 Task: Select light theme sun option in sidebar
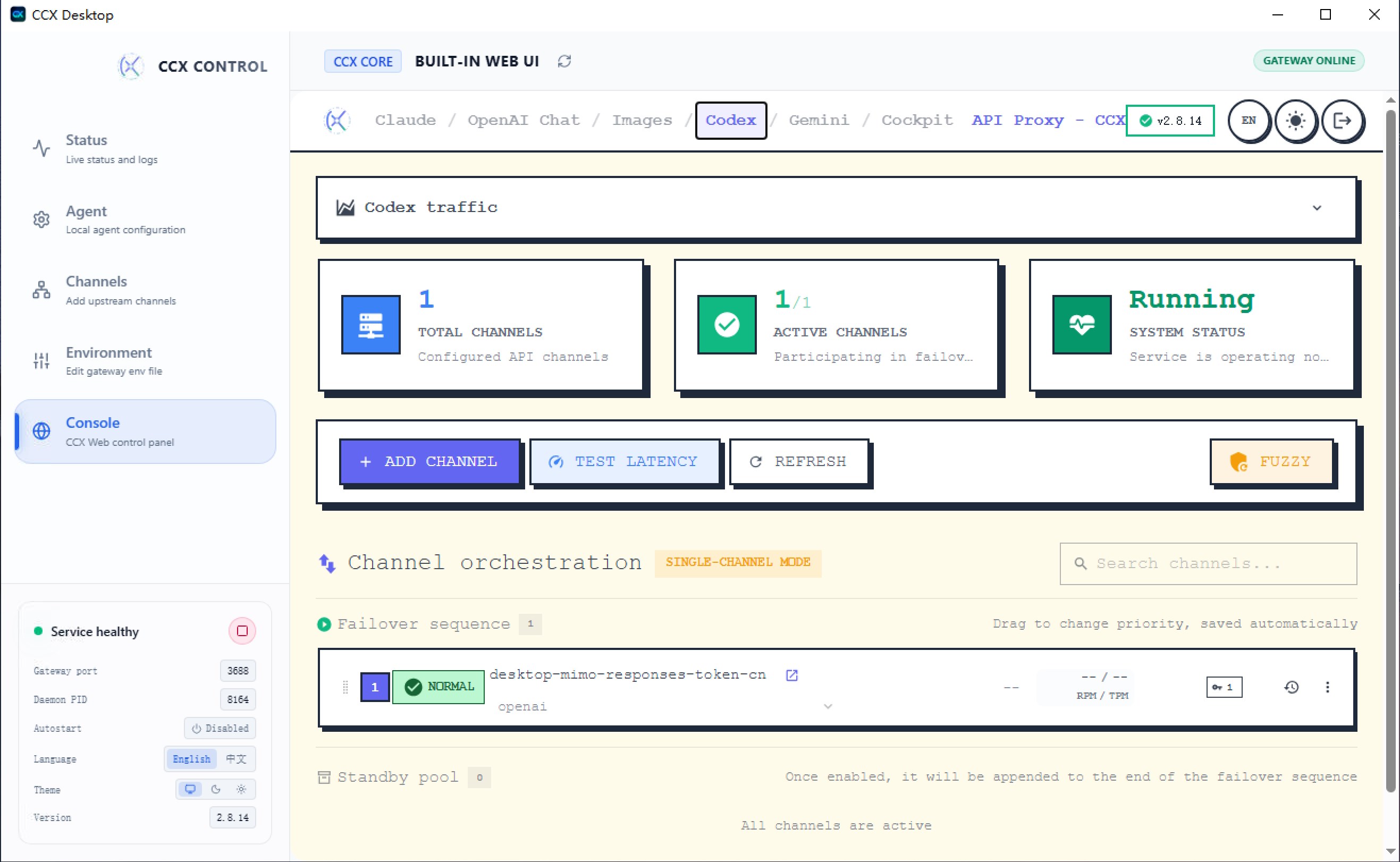pyautogui.click(x=241, y=790)
